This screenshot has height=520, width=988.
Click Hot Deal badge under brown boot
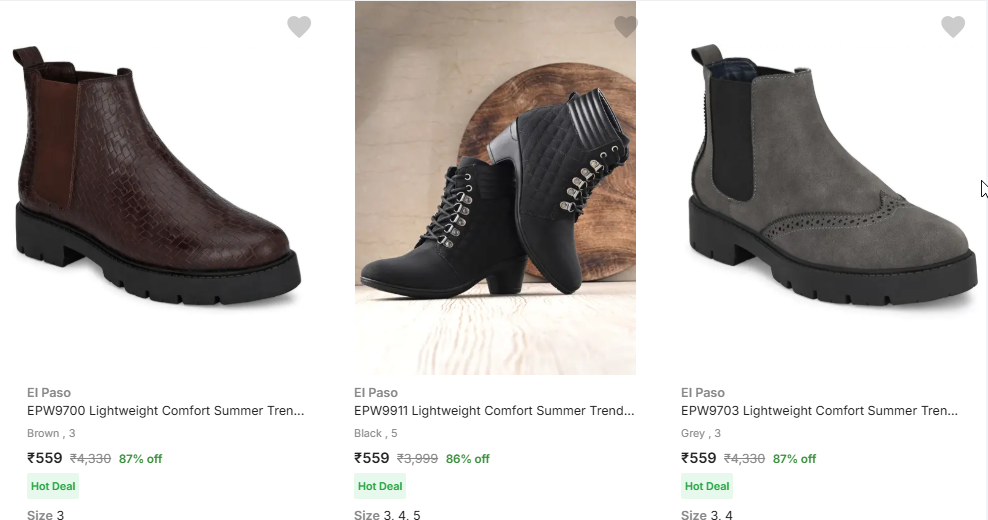[53, 487]
